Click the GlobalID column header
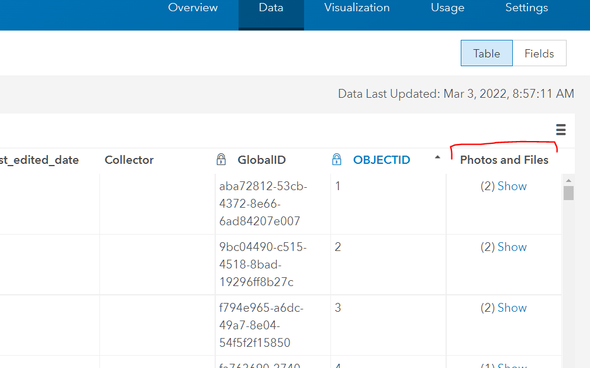 pos(262,160)
